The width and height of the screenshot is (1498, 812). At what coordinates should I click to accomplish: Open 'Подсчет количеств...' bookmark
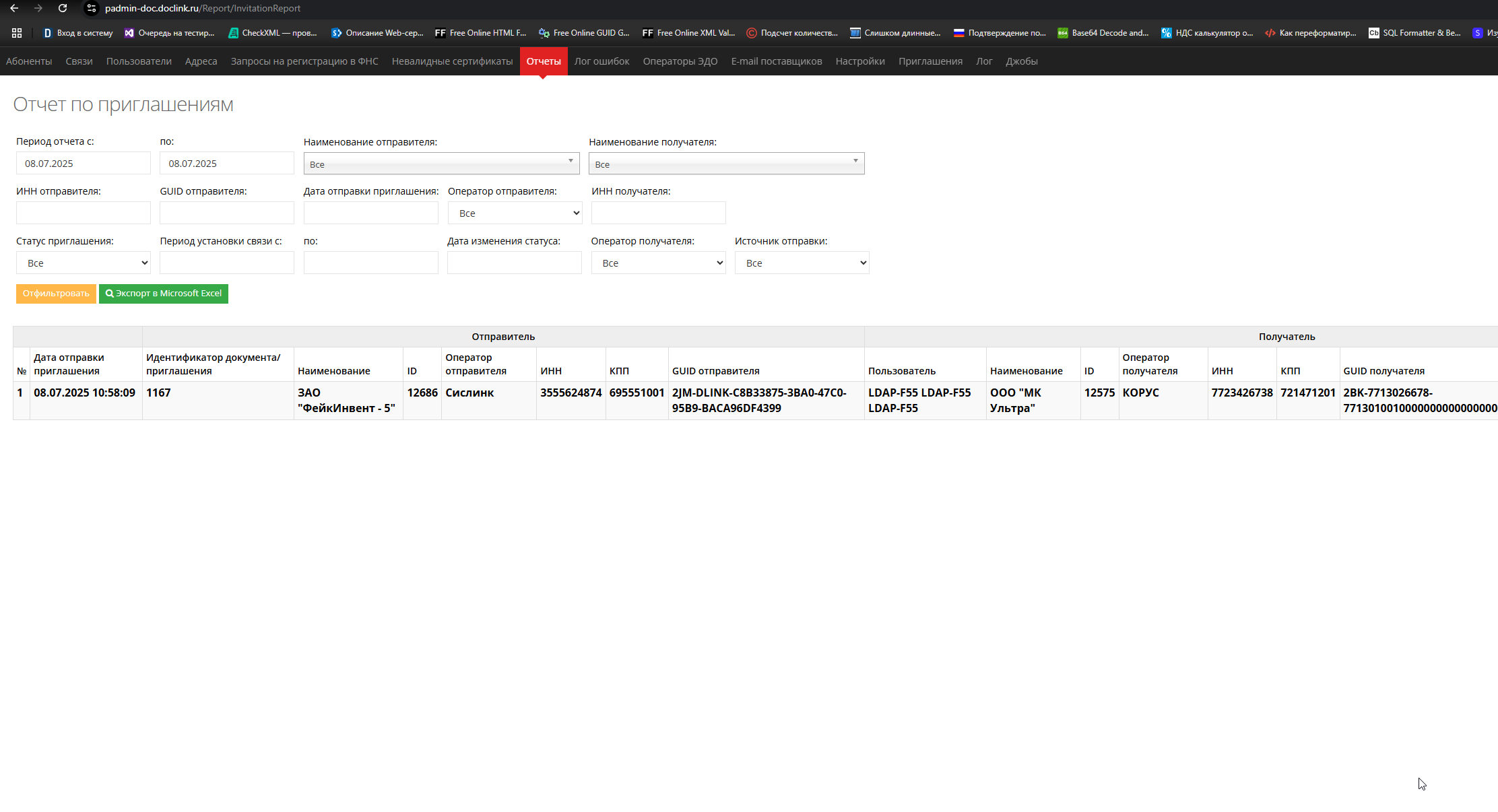(x=792, y=32)
